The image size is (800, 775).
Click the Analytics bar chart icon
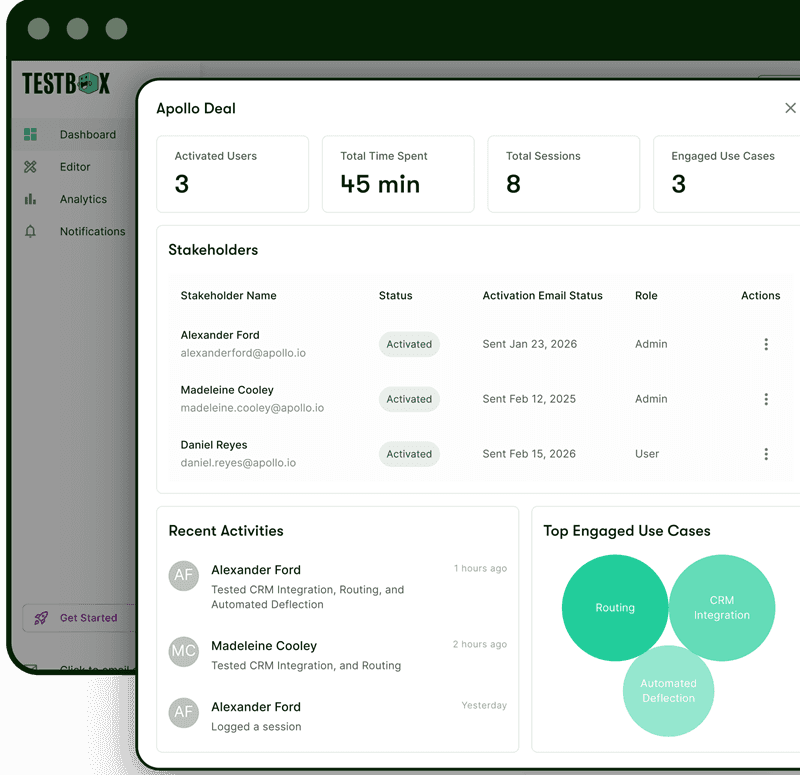point(31,199)
